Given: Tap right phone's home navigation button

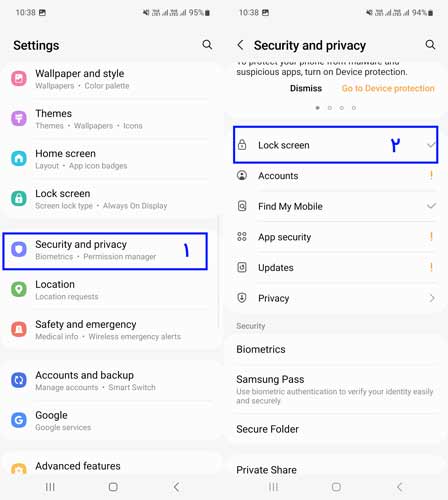Looking at the screenshot, I should pos(336,487).
